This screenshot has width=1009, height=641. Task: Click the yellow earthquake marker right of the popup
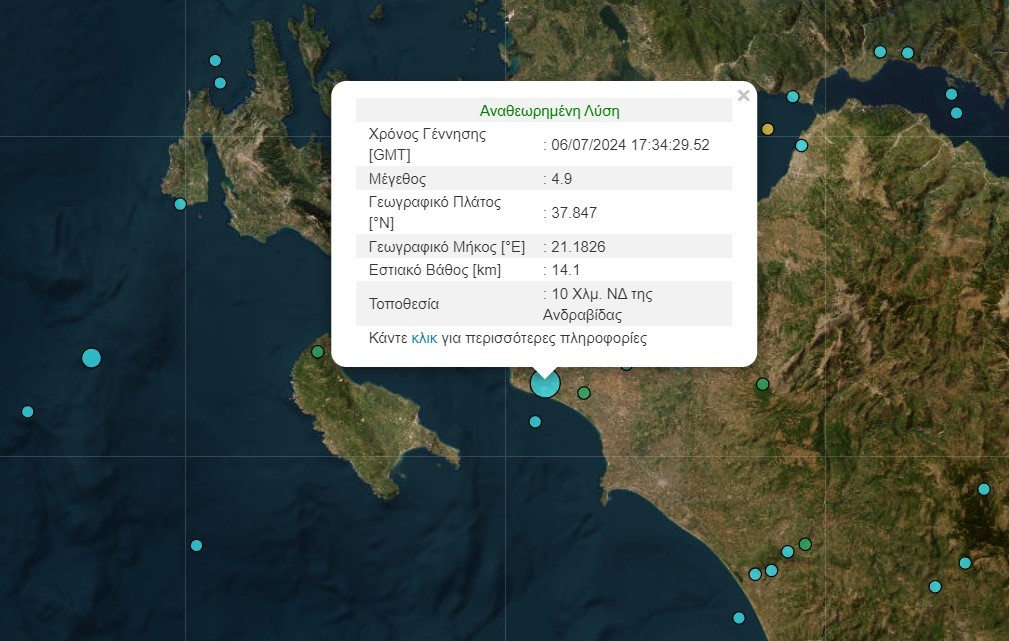coord(768,129)
